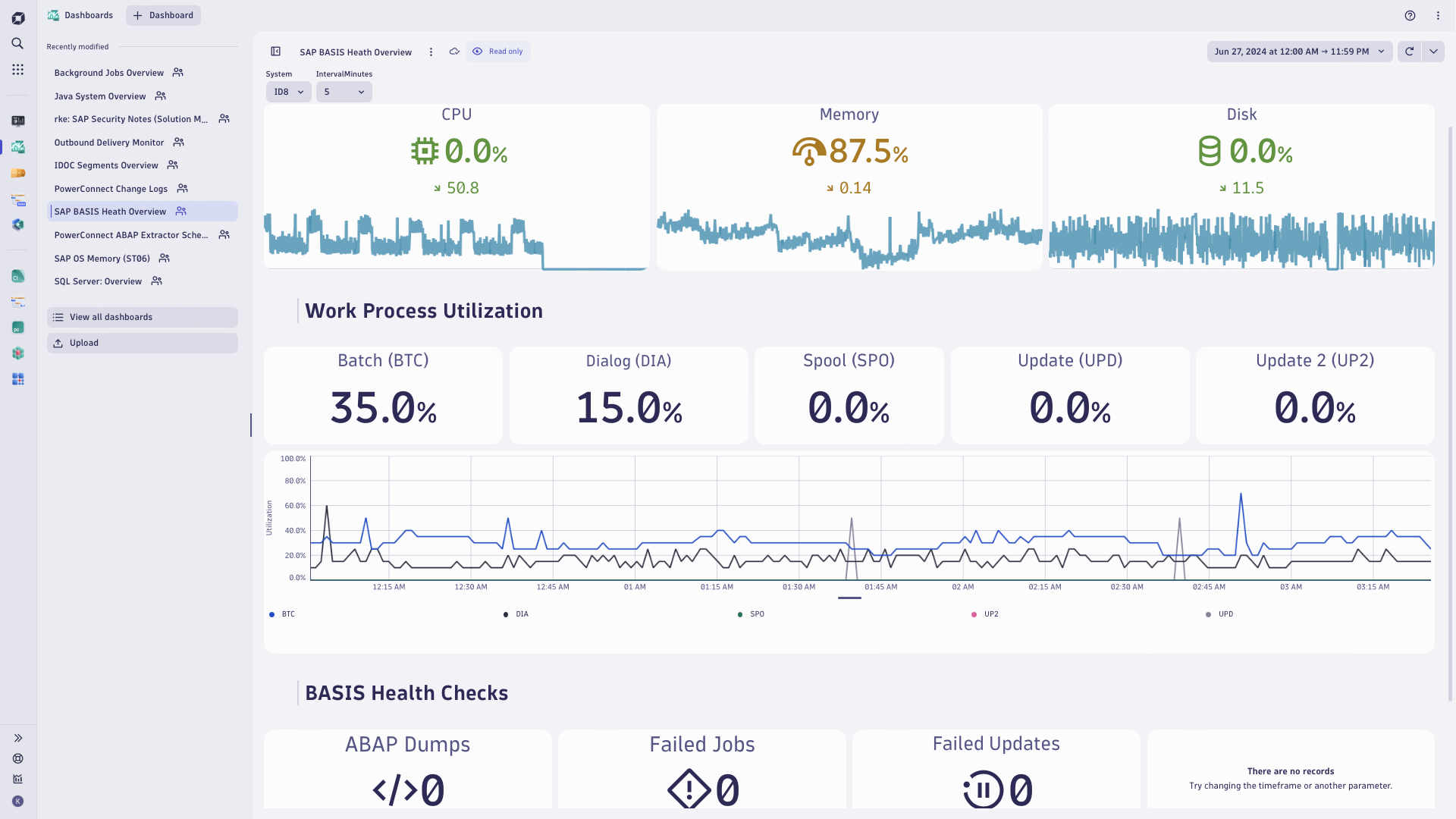Open the help icon in the top right
The width and height of the screenshot is (1456, 819).
coord(1410,15)
